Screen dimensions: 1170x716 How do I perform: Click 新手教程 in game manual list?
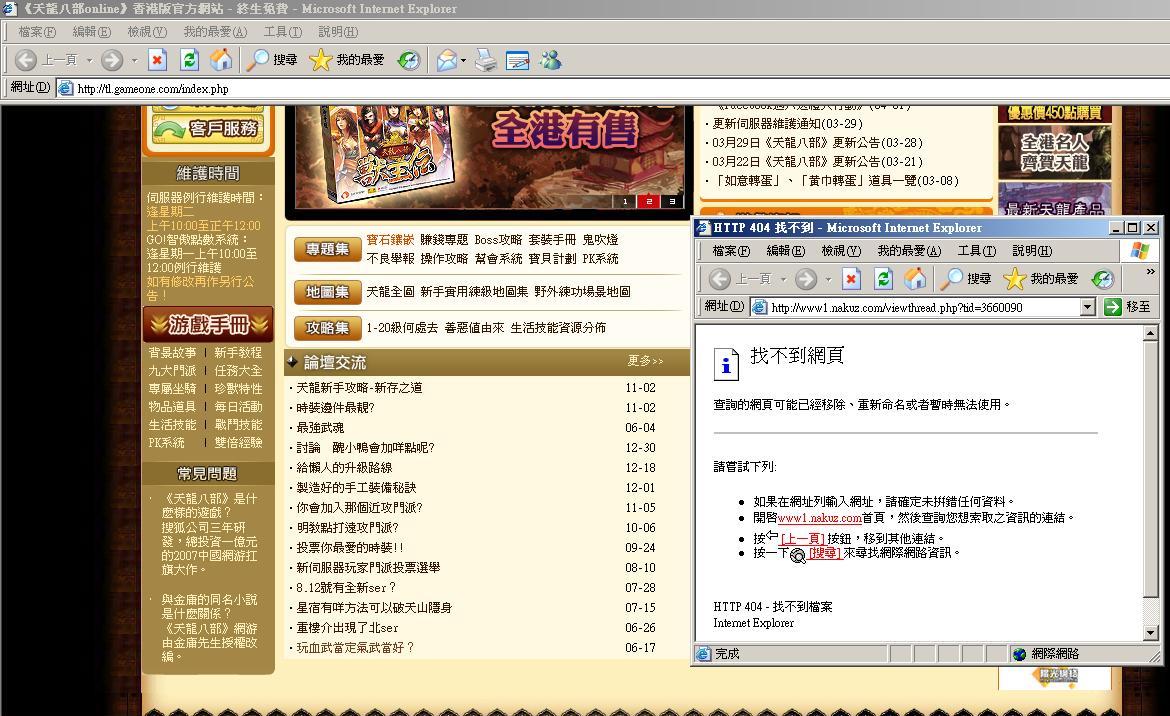click(238, 353)
